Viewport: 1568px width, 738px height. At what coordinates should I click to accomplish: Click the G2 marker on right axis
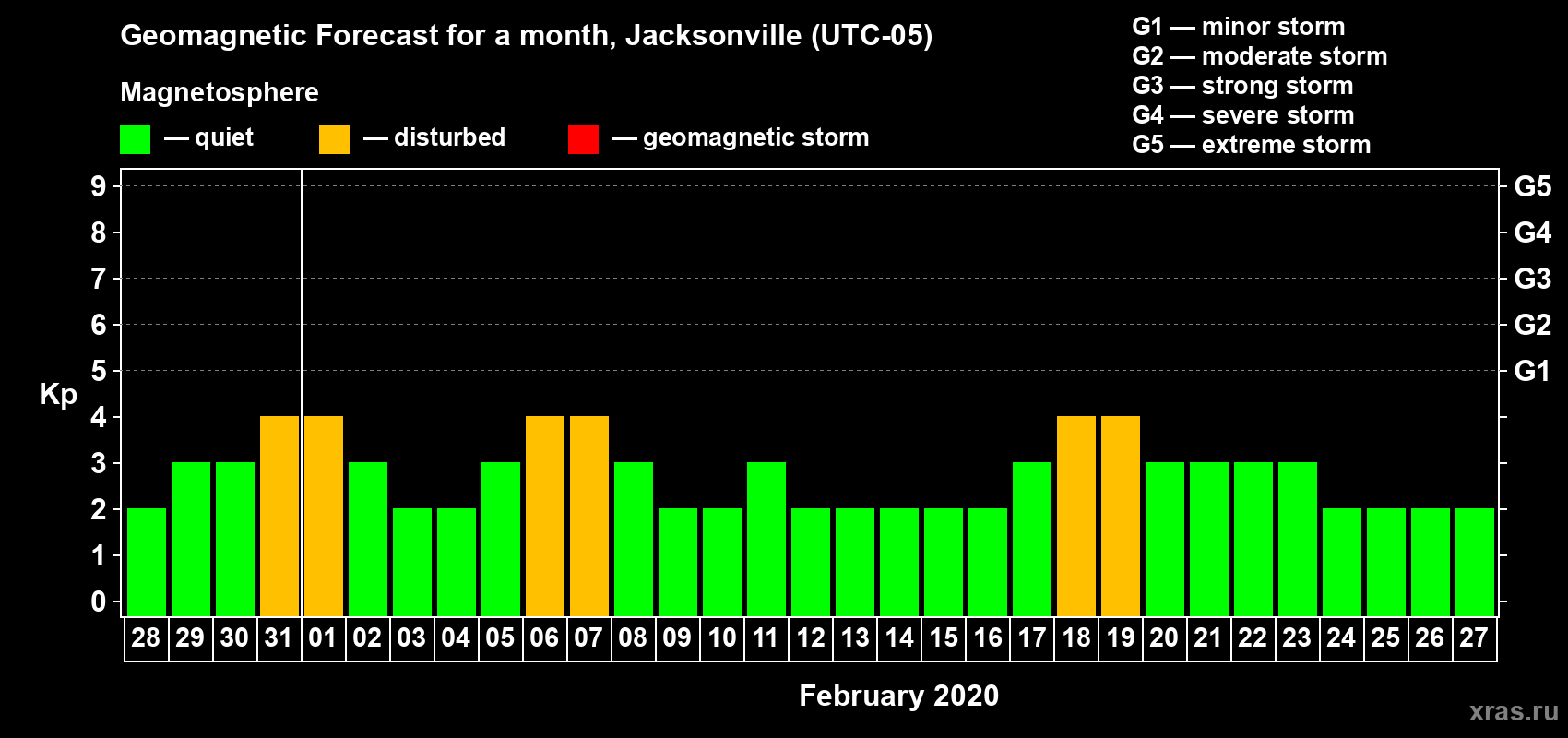(1533, 325)
